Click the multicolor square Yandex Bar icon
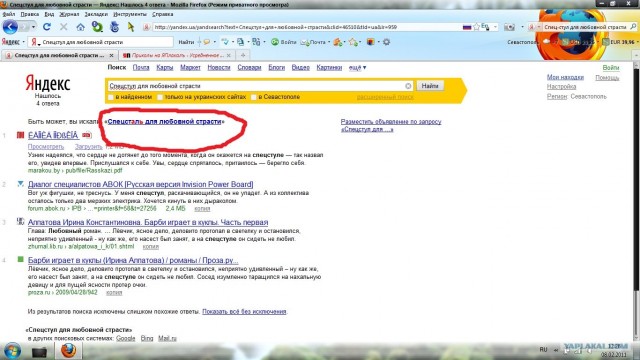Viewport: 640px width, 360px height. (x=371, y=42)
